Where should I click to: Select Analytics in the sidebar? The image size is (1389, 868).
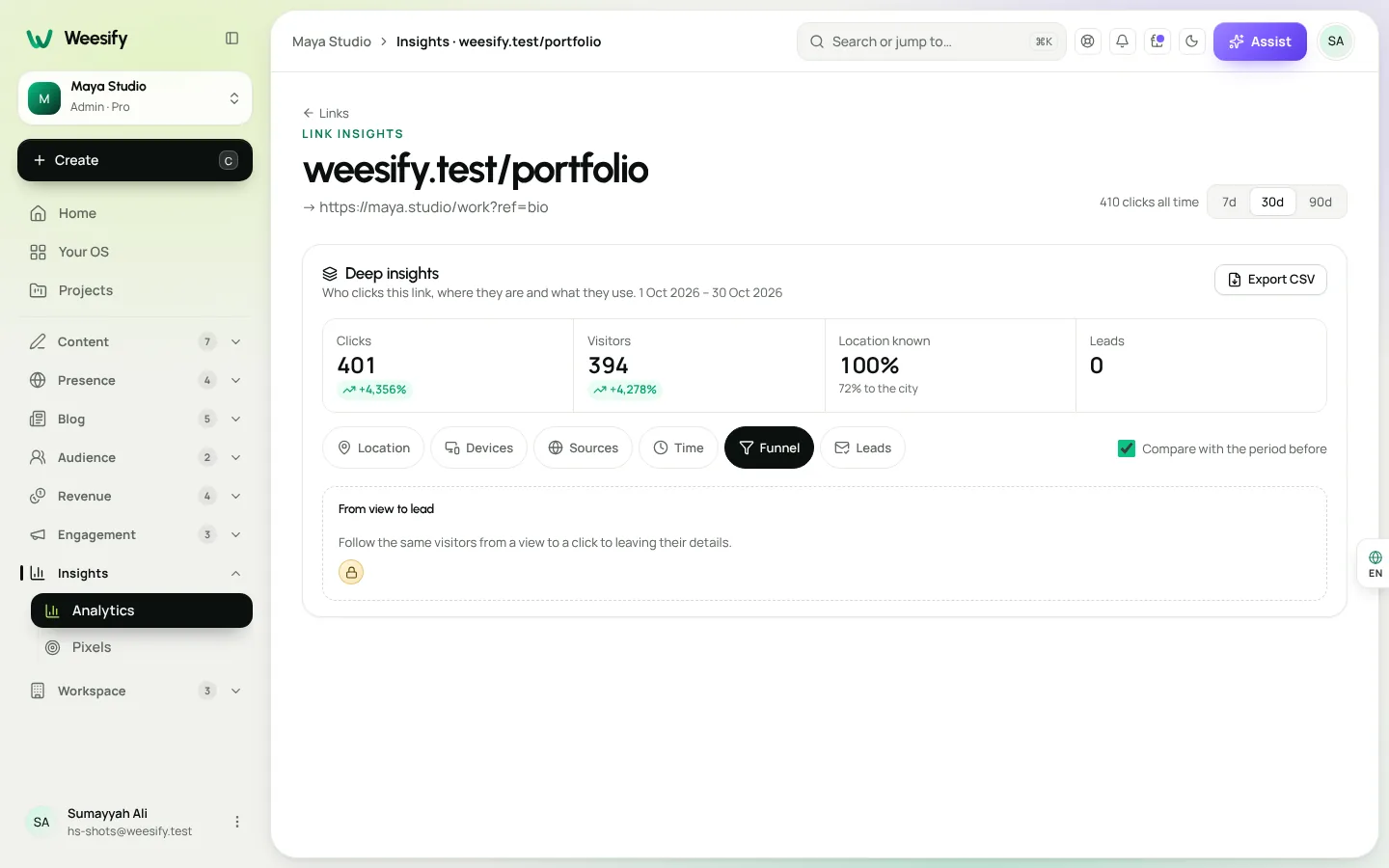coord(142,610)
